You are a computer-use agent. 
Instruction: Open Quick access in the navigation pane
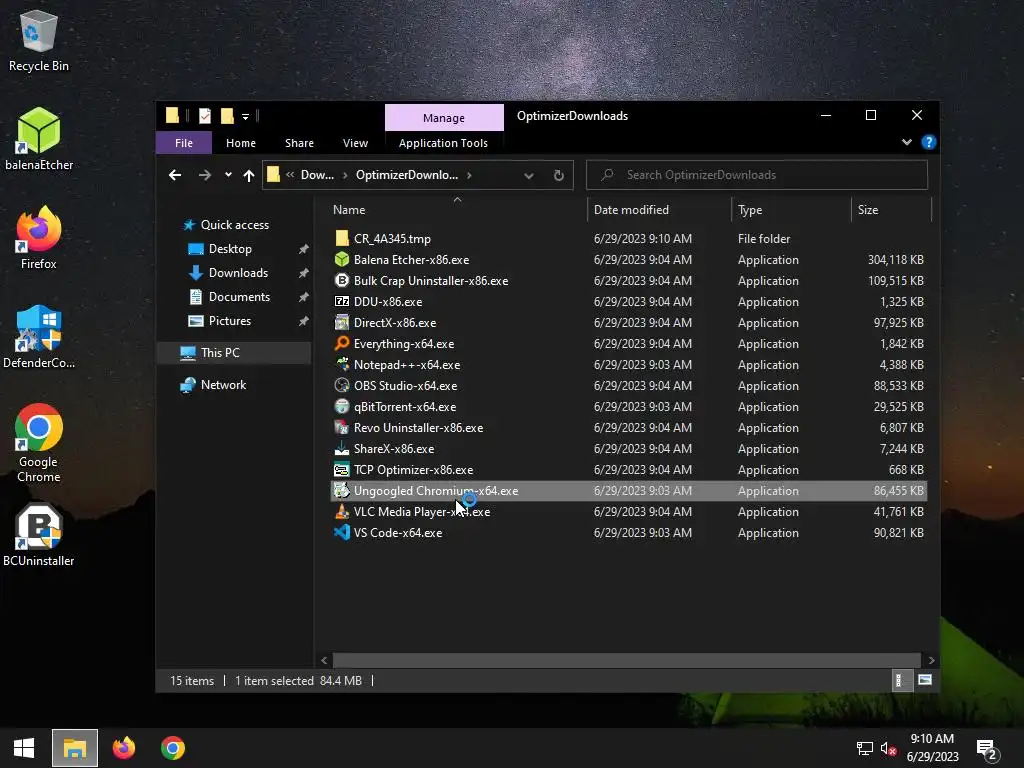[234, 225]
